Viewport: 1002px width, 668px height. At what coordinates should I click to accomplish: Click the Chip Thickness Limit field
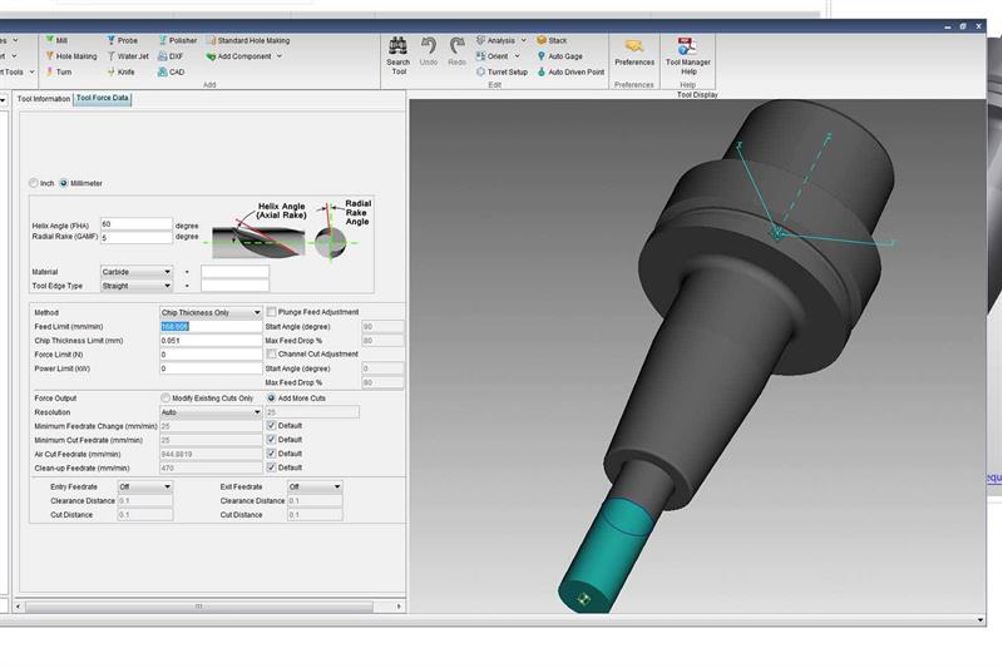[210, 341]
